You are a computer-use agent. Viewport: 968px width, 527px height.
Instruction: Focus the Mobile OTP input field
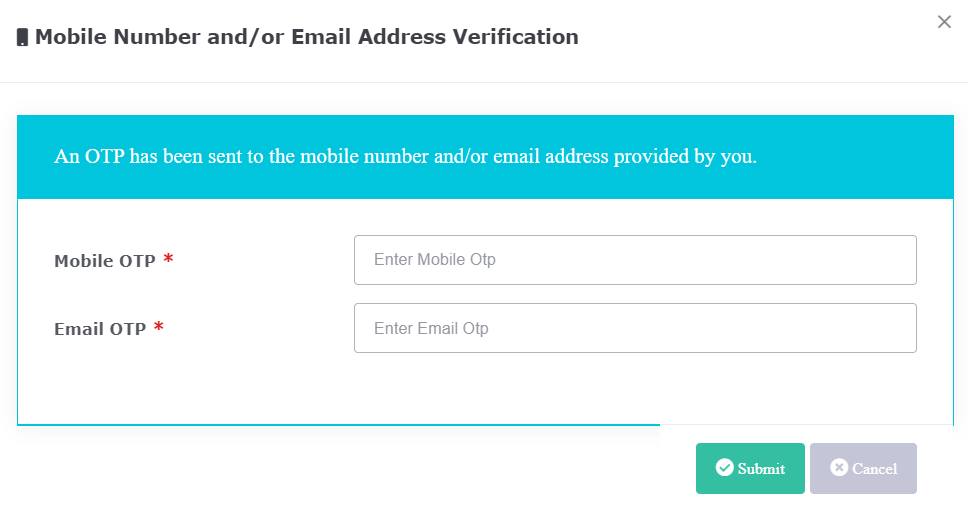[635, 260]
